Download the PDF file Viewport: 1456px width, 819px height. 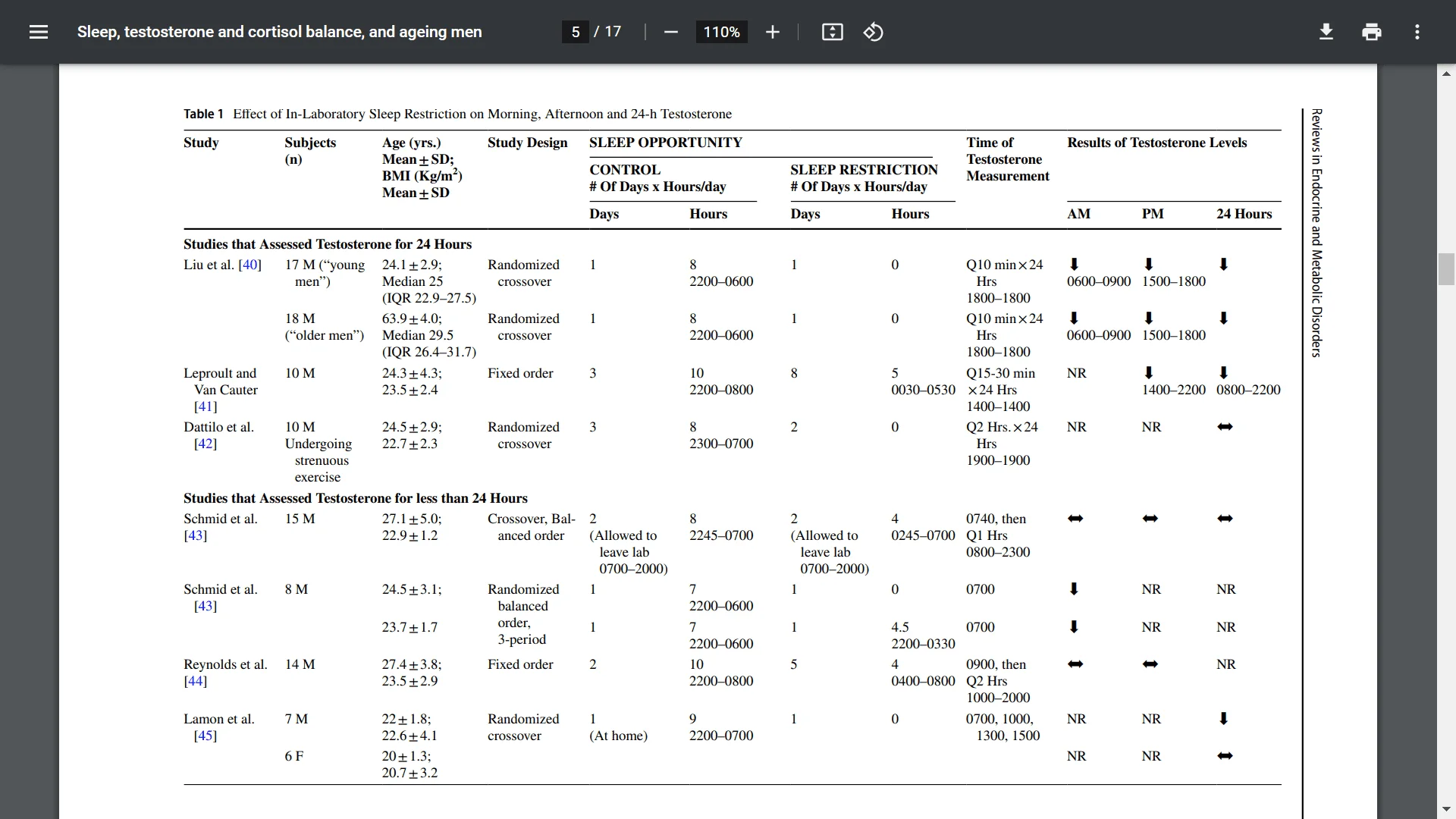(x=1326, y=32)
